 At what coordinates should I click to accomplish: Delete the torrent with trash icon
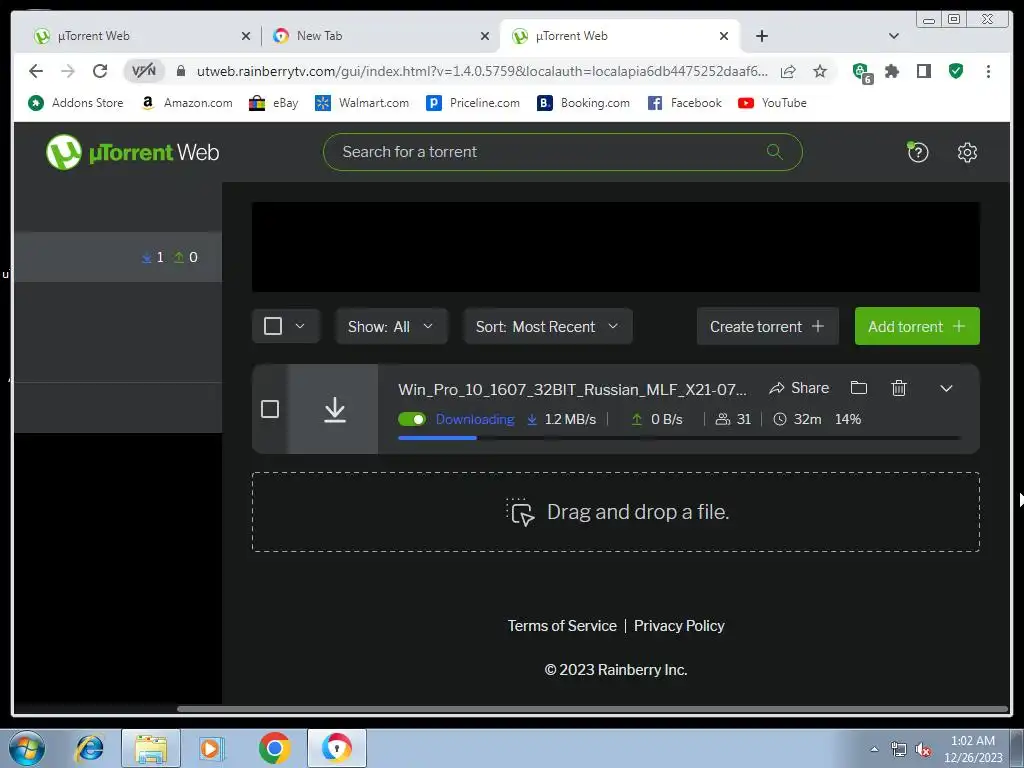point(899,388)
